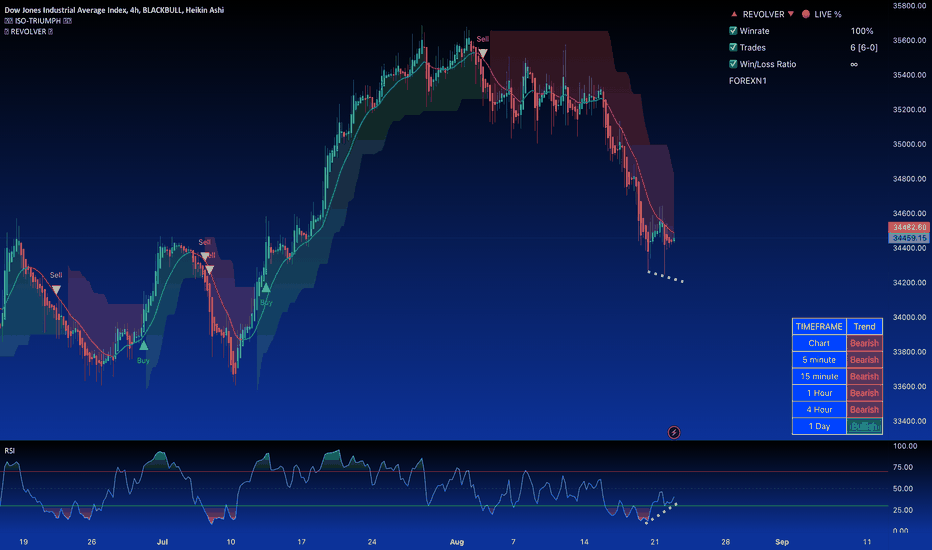Click the 21 date label on the time axis
Screen dimensions: 932x550
click(x=654, y=542)
